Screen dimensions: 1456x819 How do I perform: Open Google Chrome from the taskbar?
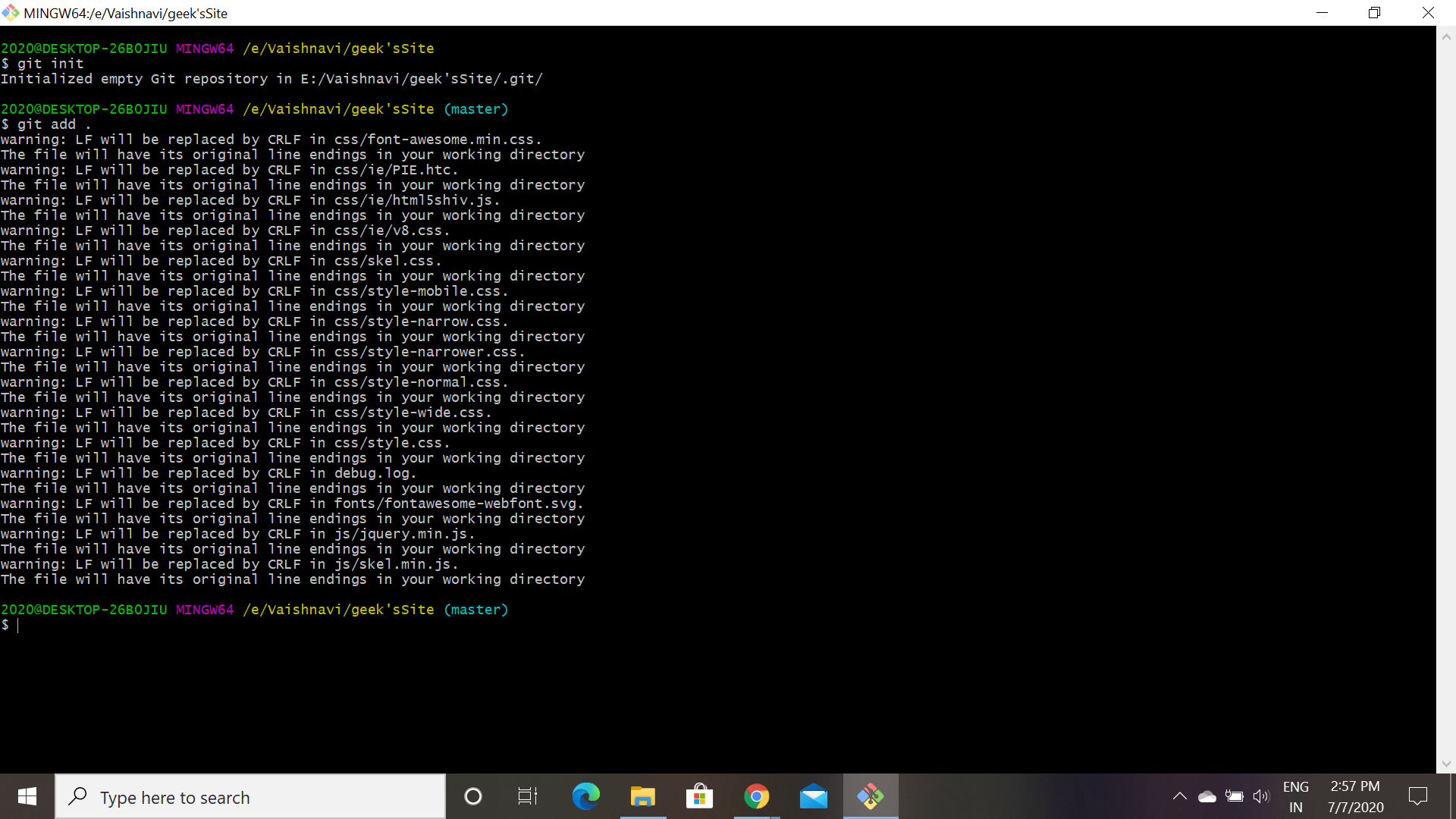coord(756,796)
